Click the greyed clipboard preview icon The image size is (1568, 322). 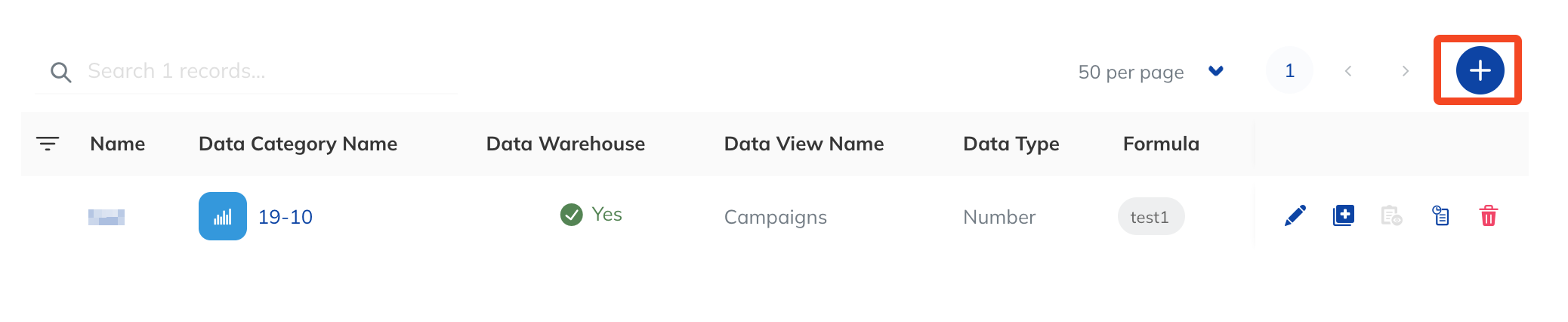point(1391,216)
